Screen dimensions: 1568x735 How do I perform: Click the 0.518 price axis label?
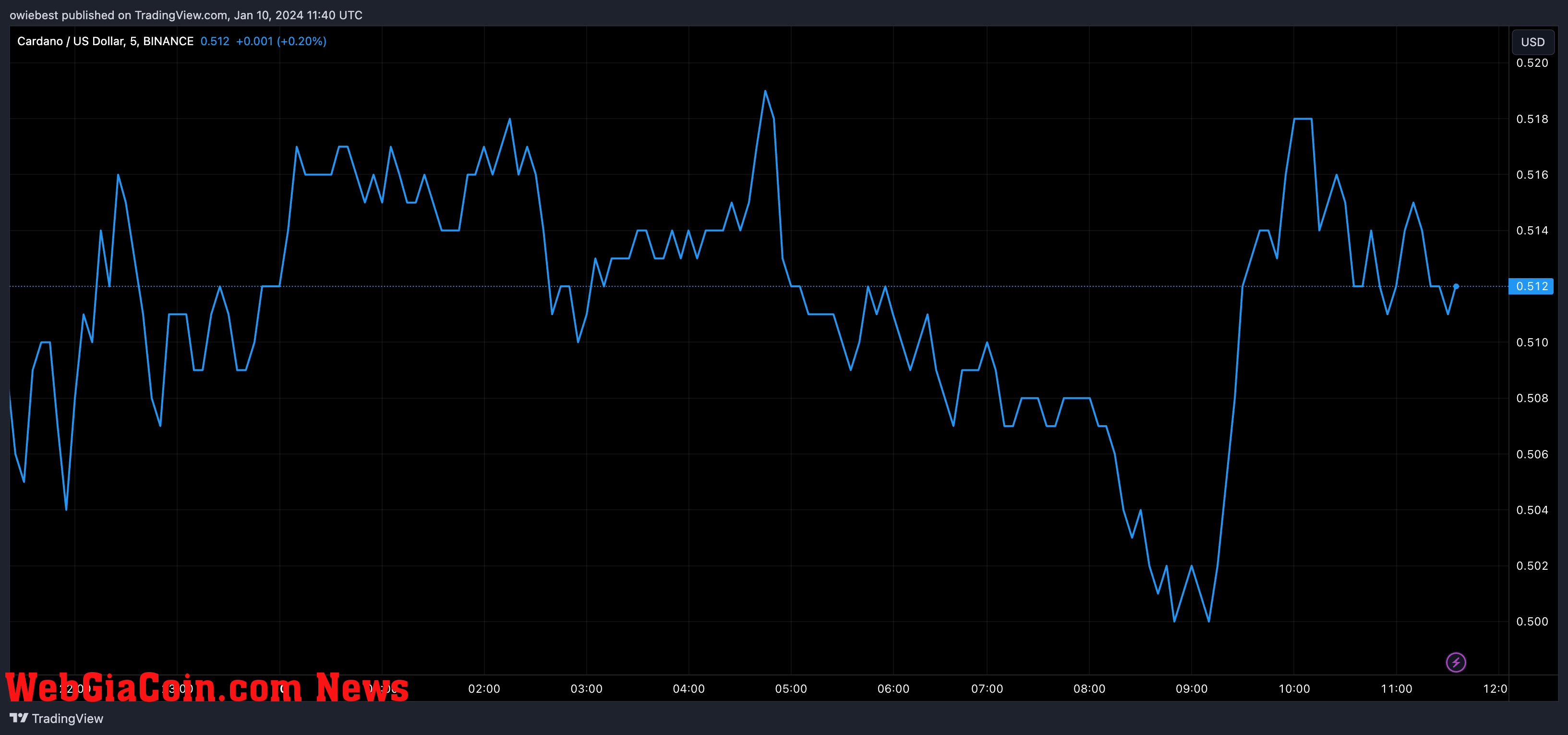click(1532, 119)
